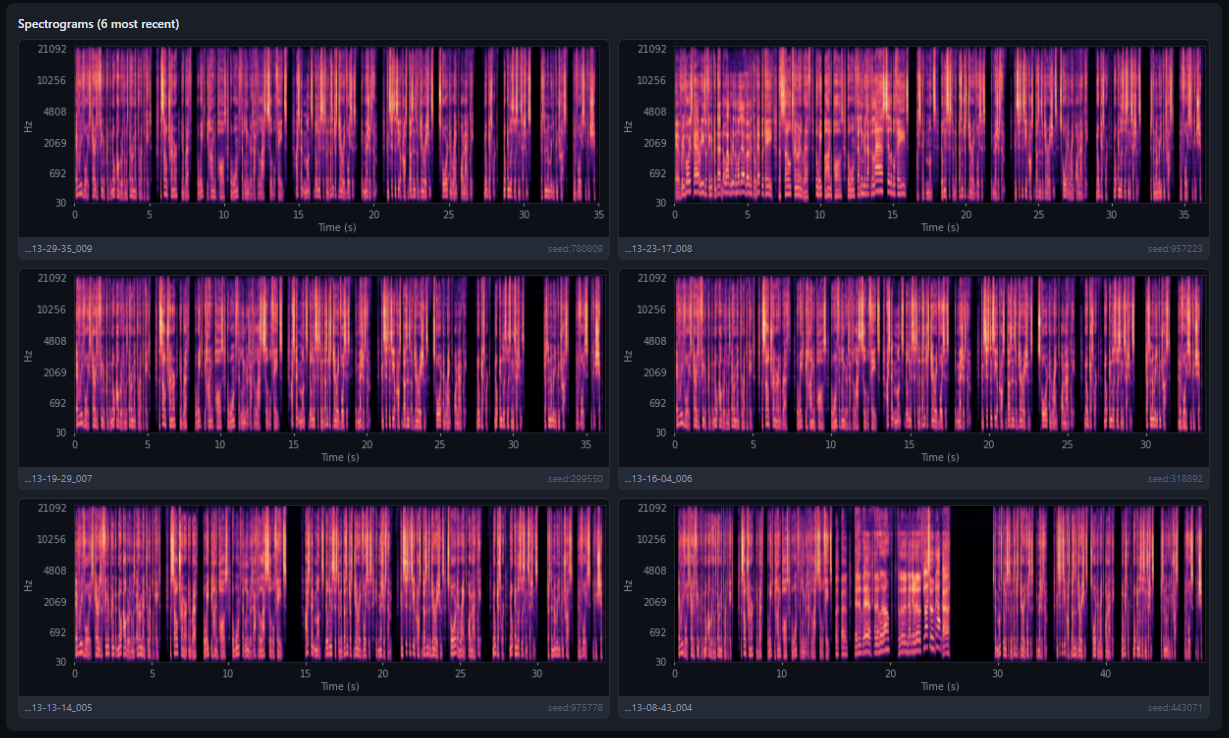Select the filename ...13-13-14_005

(x=60, y=707)
